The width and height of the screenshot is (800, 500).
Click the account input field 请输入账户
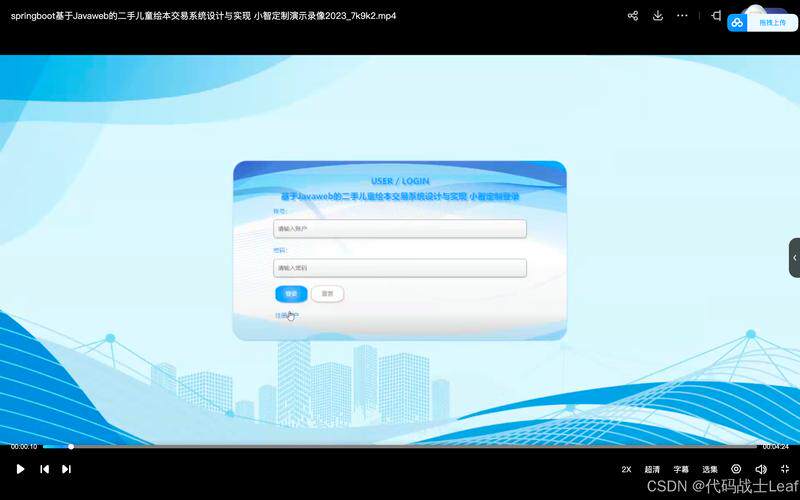point(399,229)
